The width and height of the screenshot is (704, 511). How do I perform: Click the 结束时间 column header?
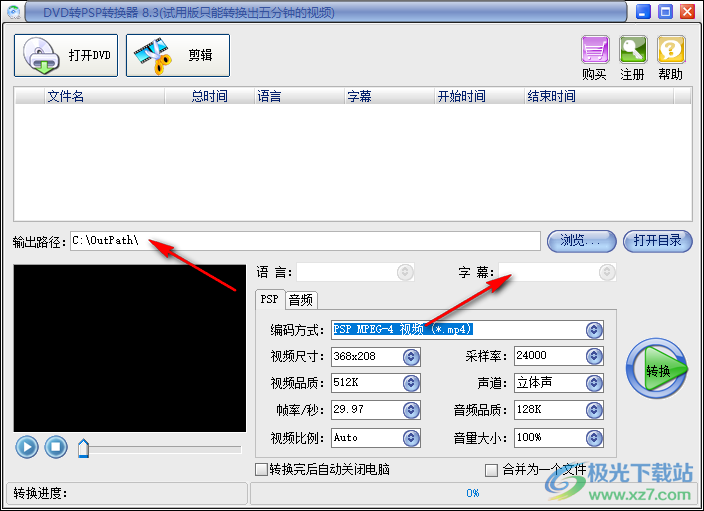pos(599,96)
